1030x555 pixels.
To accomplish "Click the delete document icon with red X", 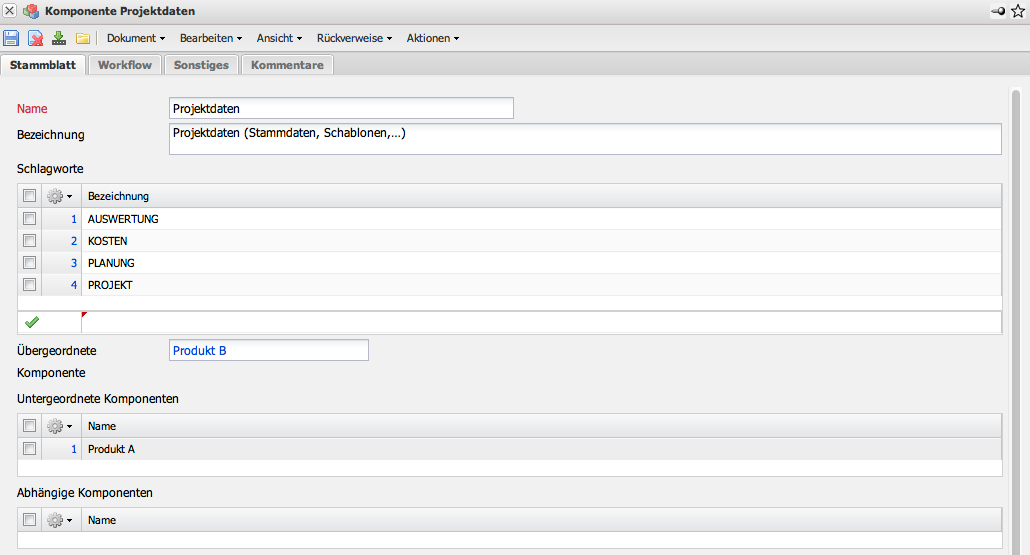I will (x=35, y=38).
